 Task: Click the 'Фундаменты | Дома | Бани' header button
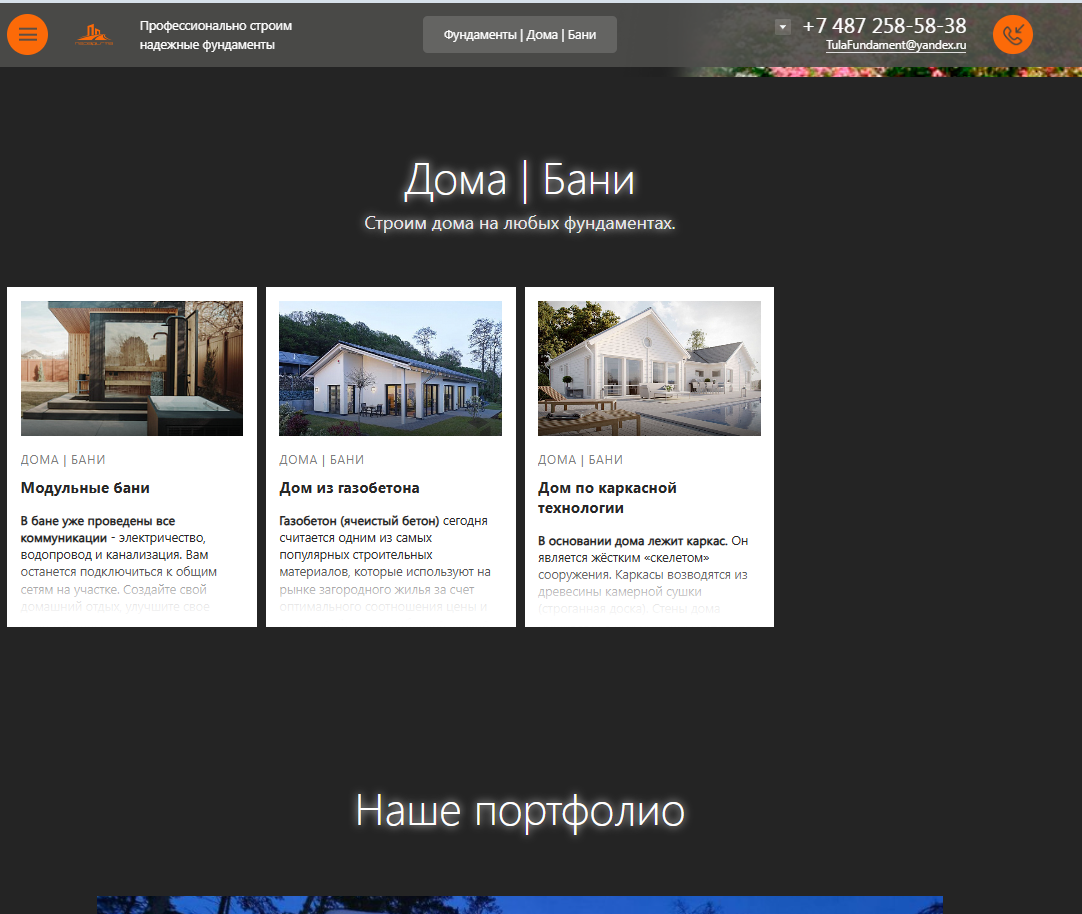(x=520, y=35)
